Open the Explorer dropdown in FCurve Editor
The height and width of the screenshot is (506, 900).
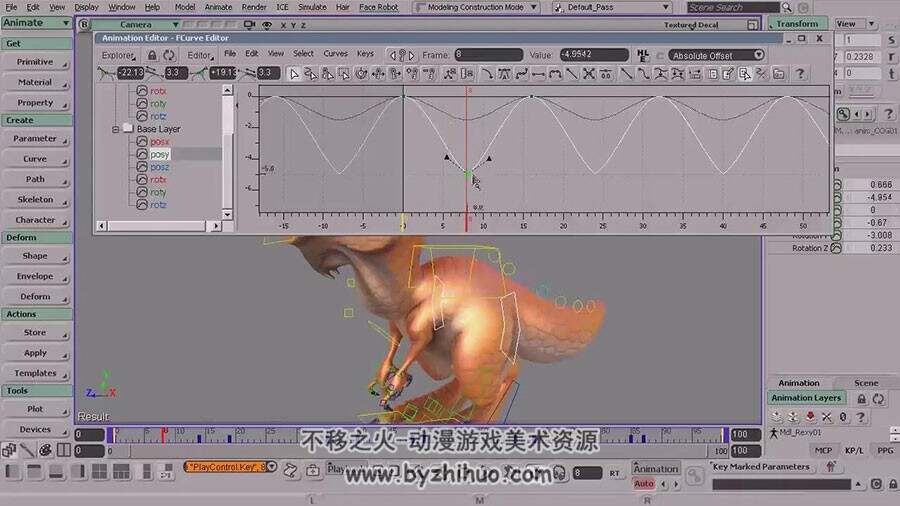(x=118, y=55)
